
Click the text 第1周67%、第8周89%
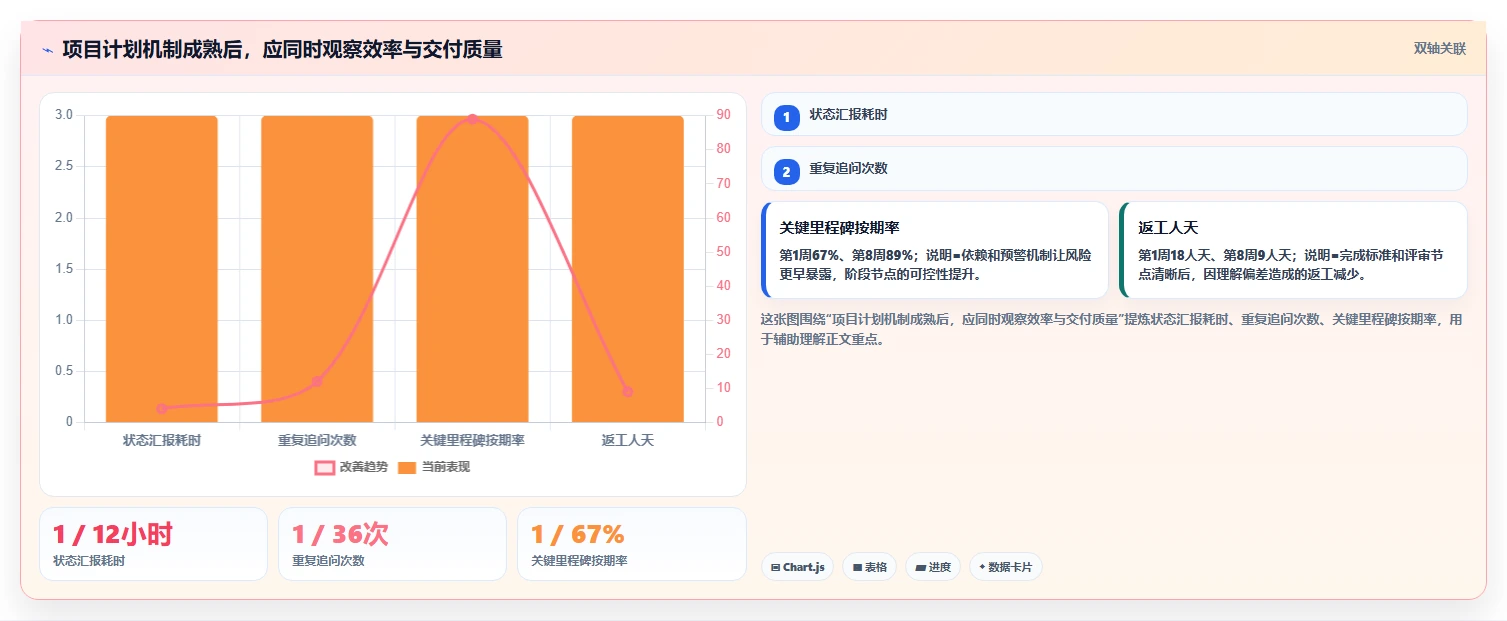(x=847, y=255)
